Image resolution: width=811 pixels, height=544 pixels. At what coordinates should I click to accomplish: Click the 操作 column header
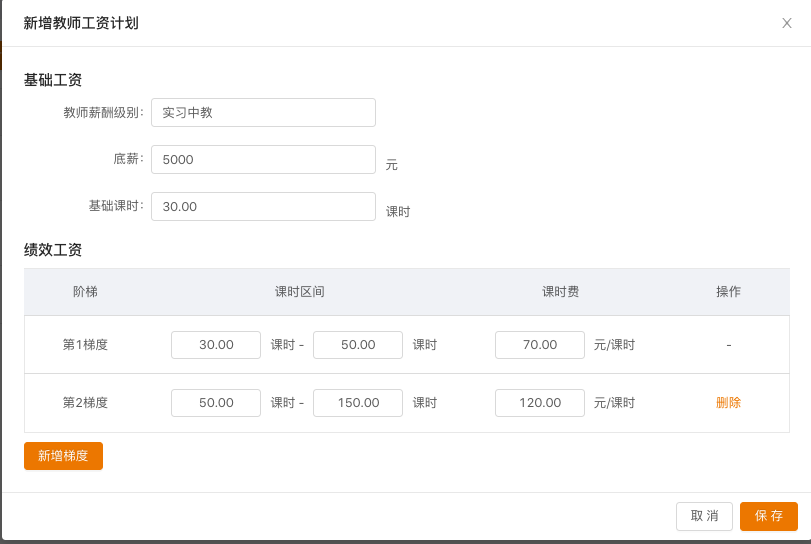point(728,292)
